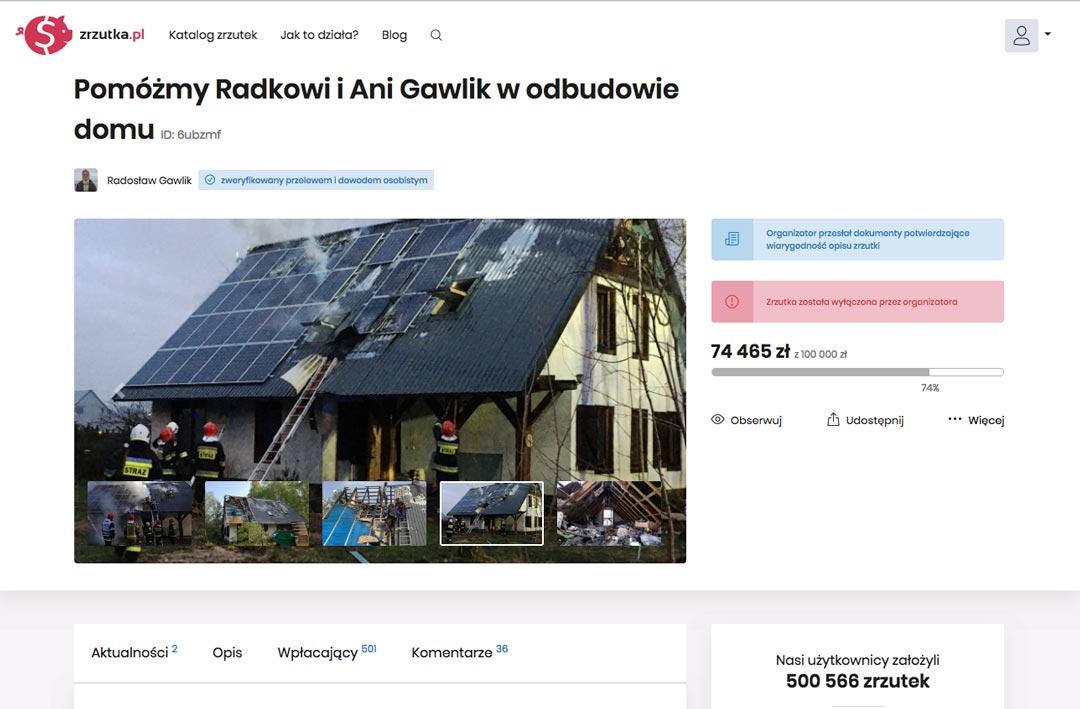Click the Udostępnij share icon
This screenshot has height=709, width=1080.
833,420
